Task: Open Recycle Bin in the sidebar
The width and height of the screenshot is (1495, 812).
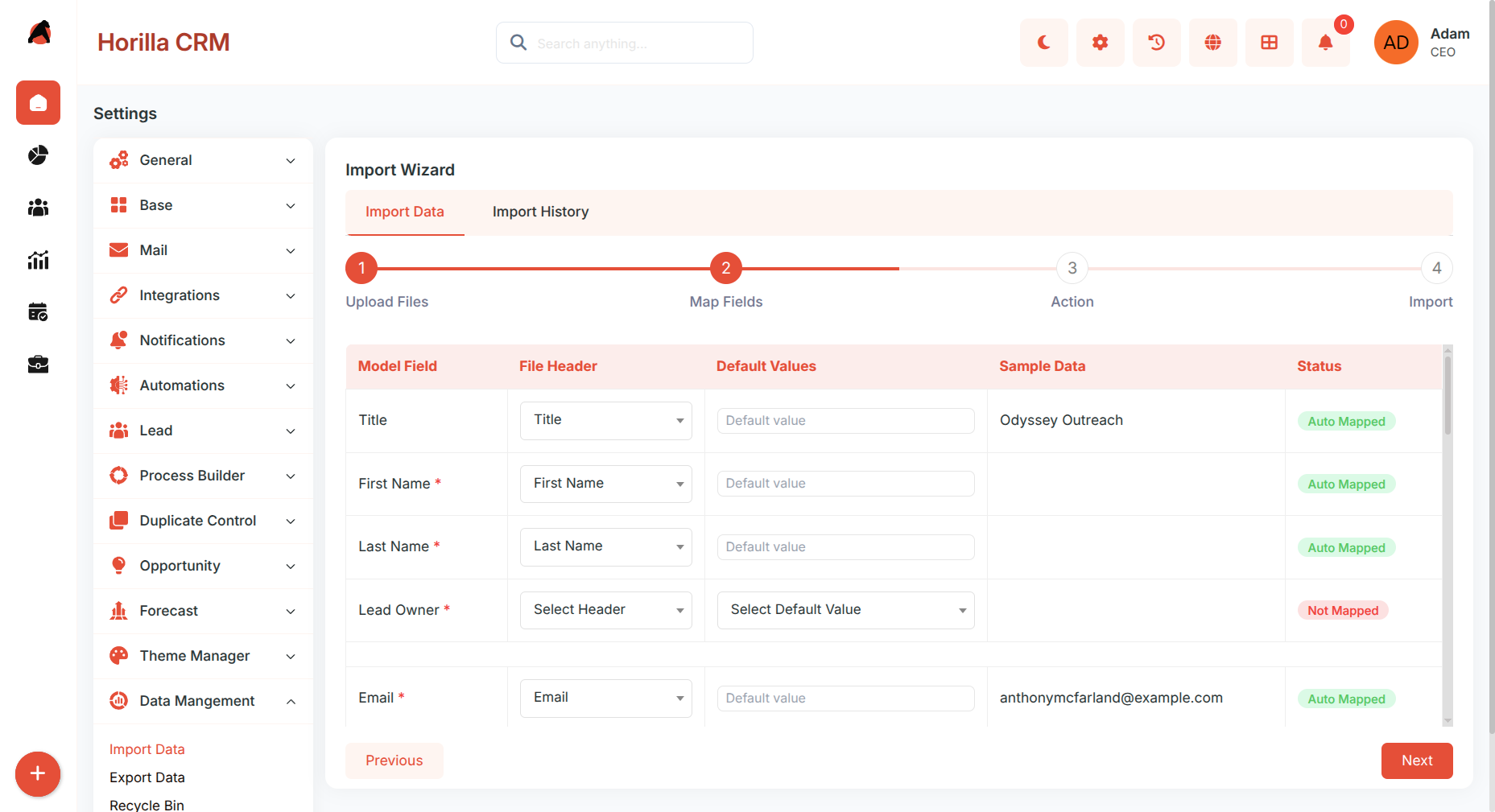Action: 147,805
